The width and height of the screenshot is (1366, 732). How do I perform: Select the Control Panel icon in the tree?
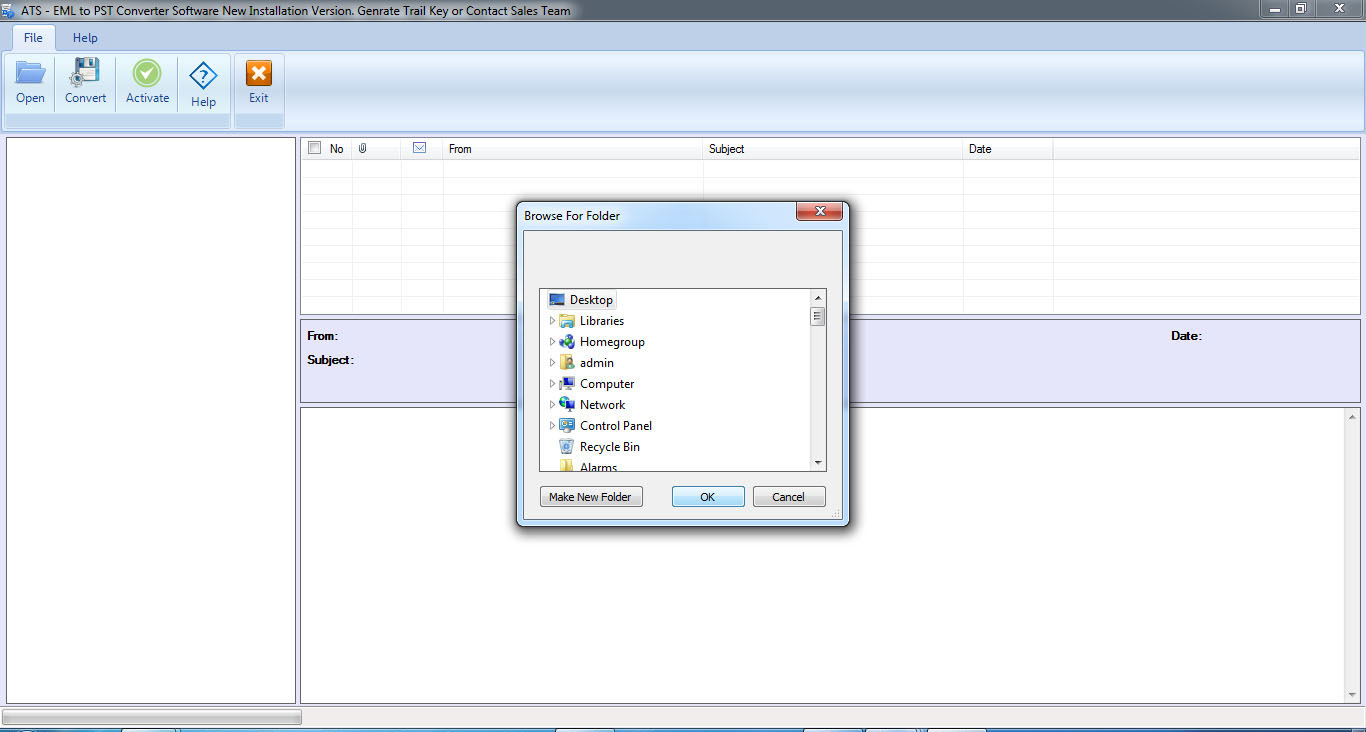tap(567, 426)
